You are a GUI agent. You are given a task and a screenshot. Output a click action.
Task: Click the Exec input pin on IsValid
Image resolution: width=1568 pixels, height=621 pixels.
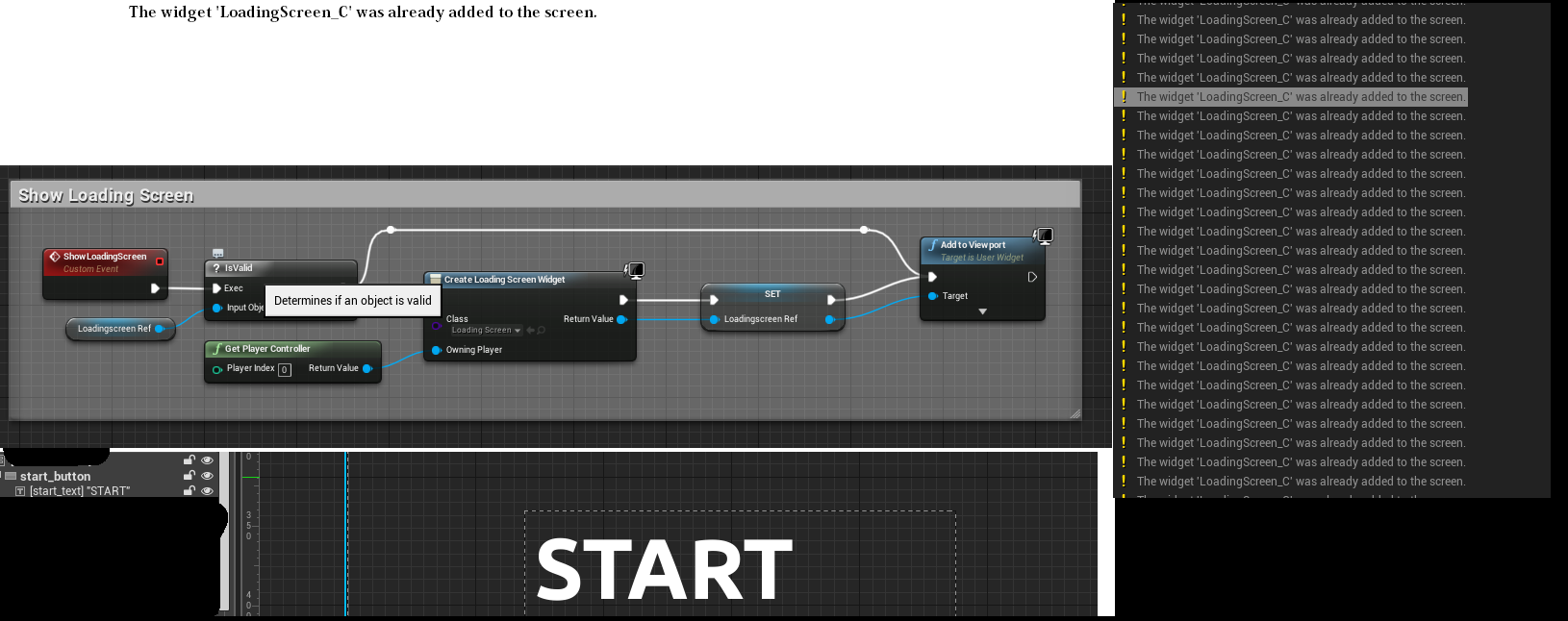pyautogui.click(x=217, y=288)
